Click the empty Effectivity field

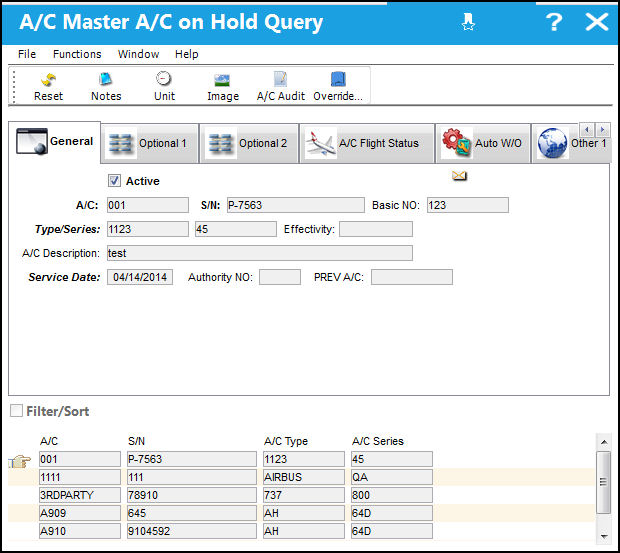coord(376,229)
